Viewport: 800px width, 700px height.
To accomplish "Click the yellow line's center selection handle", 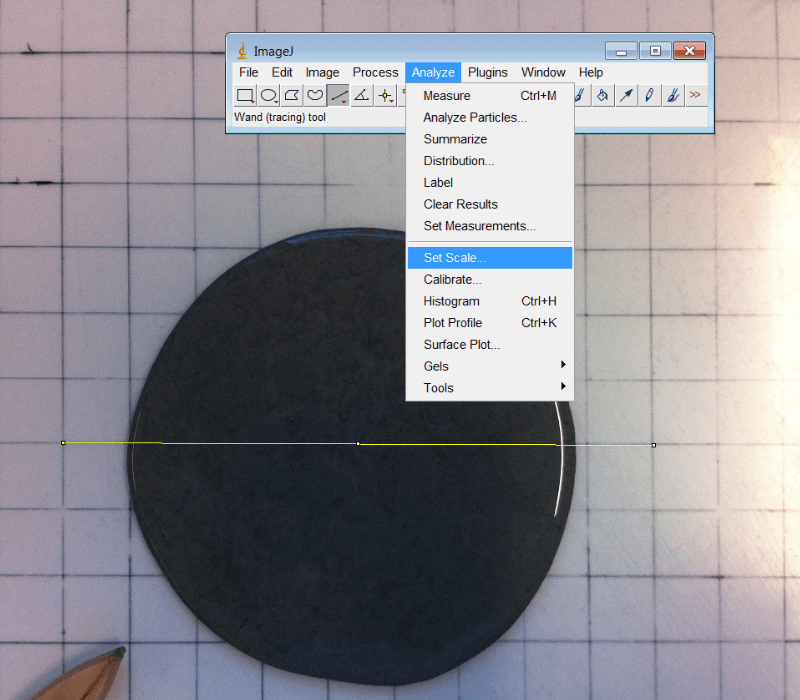I will (357, 442).
